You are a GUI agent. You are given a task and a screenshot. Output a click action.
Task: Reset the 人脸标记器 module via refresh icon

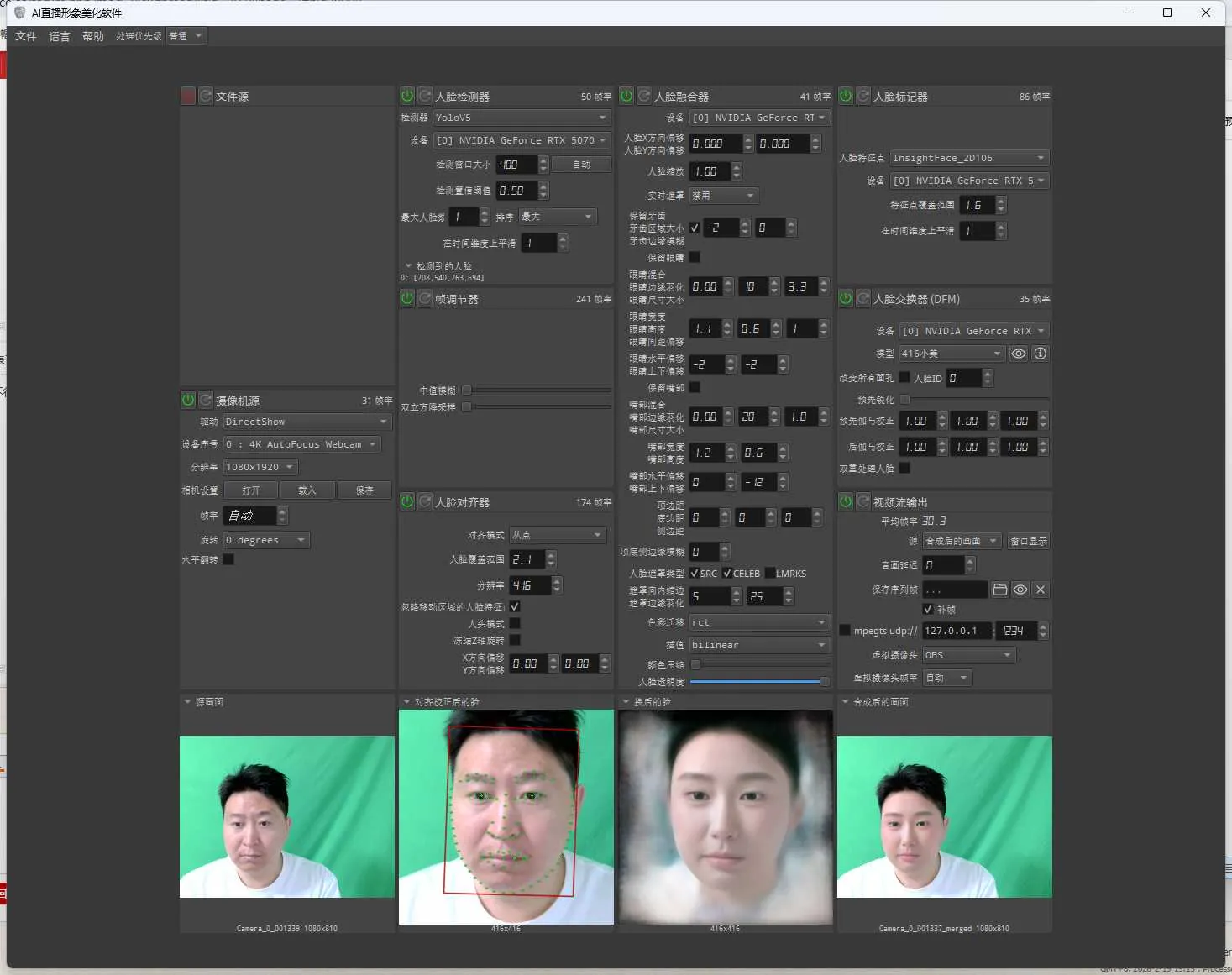coord(862,96)
